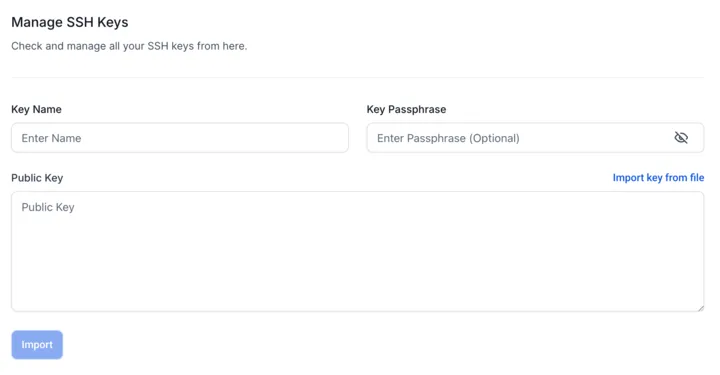Click the empty lower area of Public Key box
Image resolution: width=720 pixels, height=375 pixels.
358,275
